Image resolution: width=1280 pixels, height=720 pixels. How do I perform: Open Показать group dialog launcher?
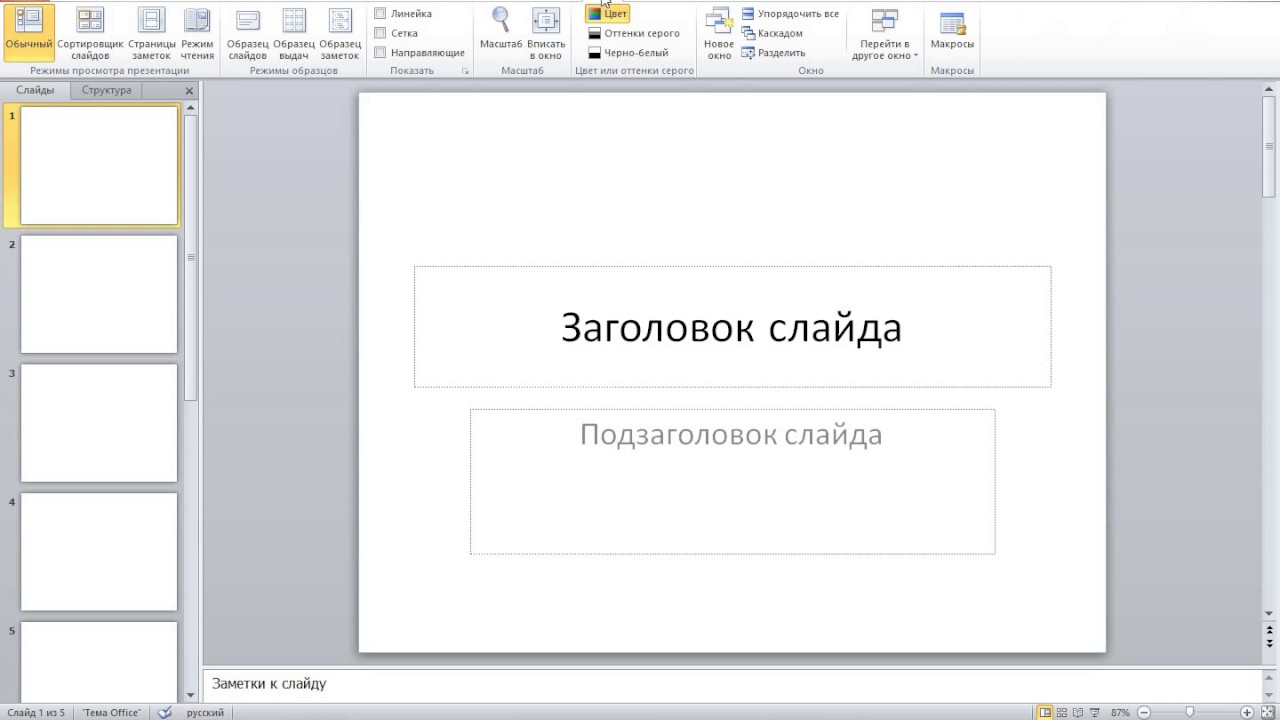pyautogui.click(x=466, y=71)
